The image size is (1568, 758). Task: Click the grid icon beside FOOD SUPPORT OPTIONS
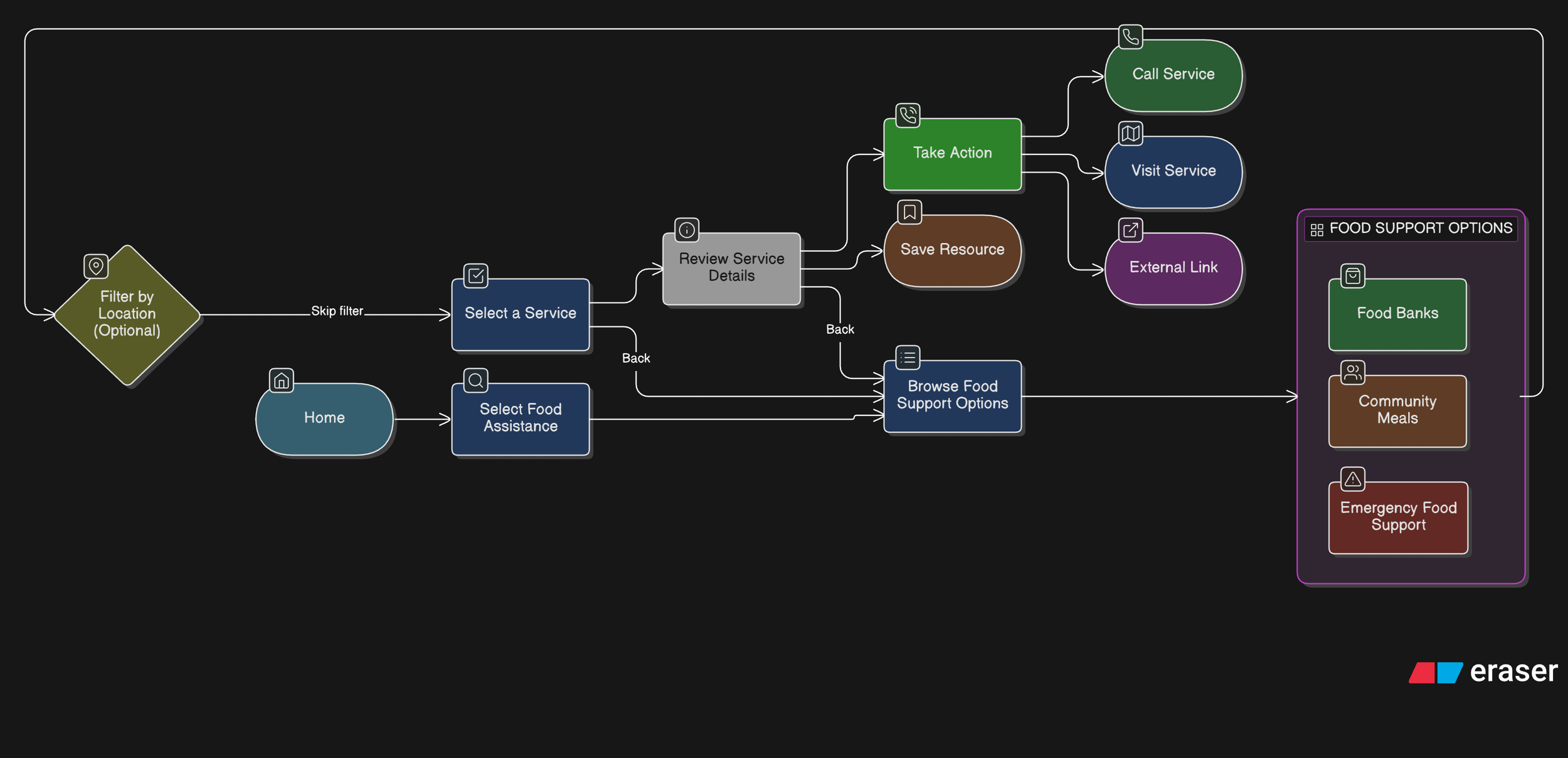coord(1316,230)
